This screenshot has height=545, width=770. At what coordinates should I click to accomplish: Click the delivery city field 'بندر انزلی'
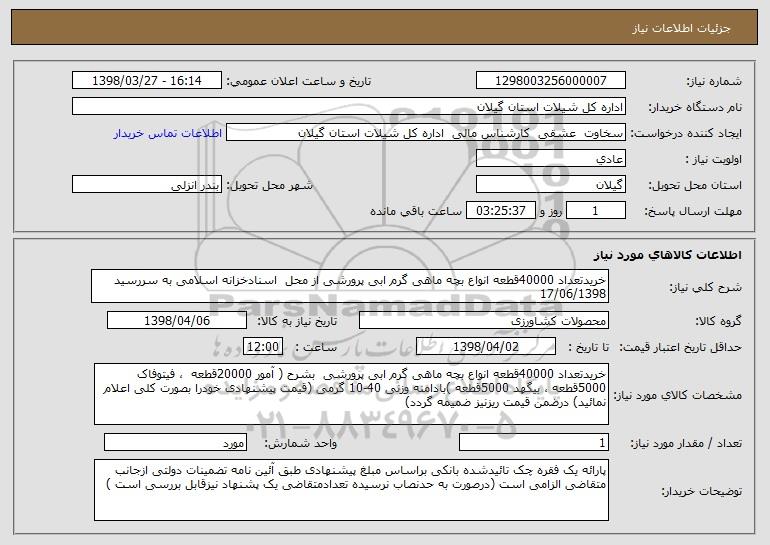(147, 185)
